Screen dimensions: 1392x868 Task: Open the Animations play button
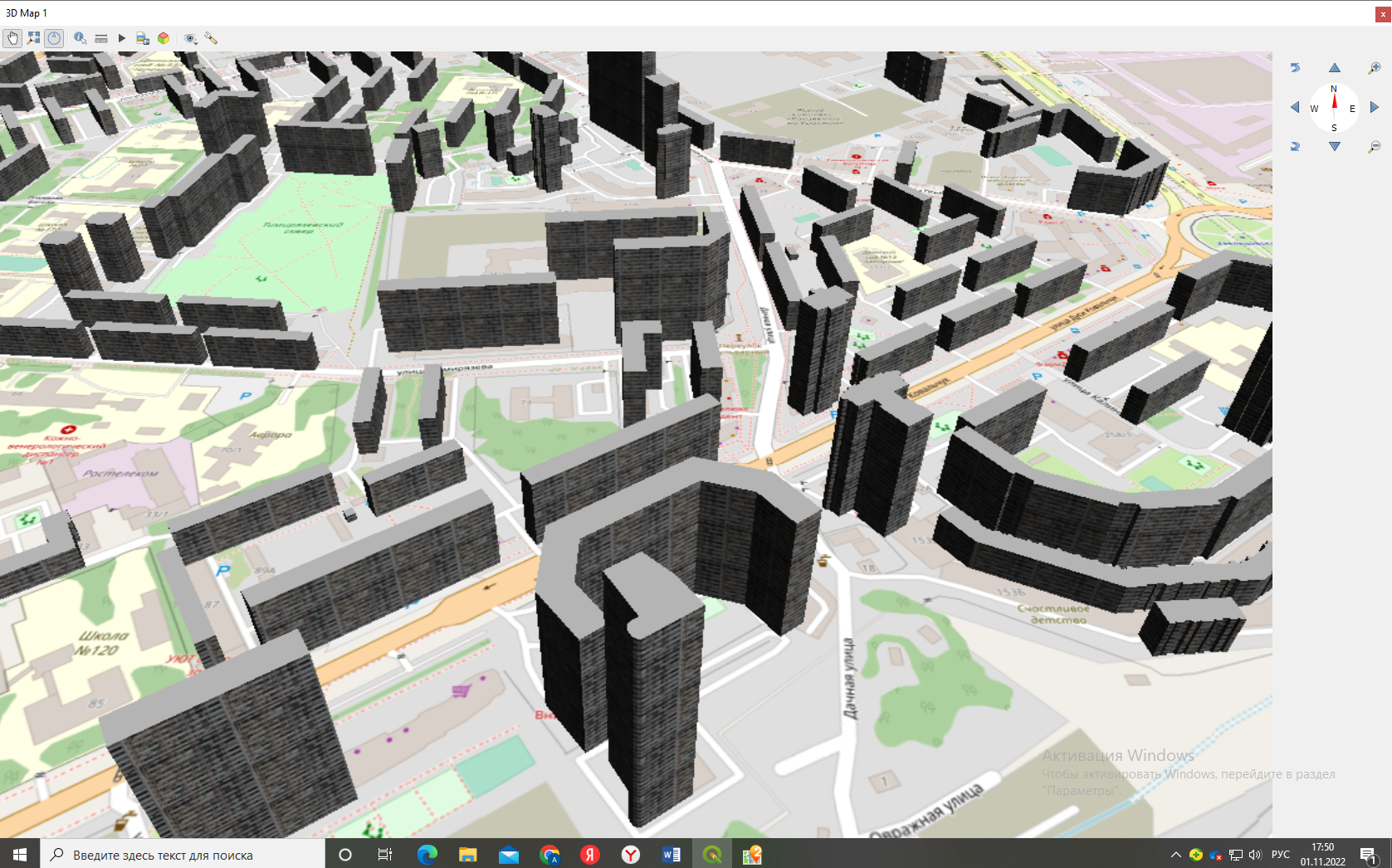pos(122,38)
